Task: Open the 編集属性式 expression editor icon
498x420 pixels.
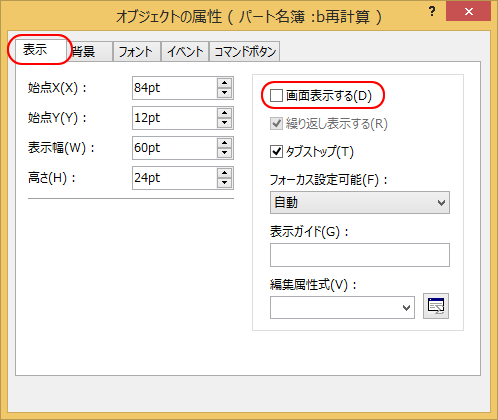Action: tap(436, 306)
